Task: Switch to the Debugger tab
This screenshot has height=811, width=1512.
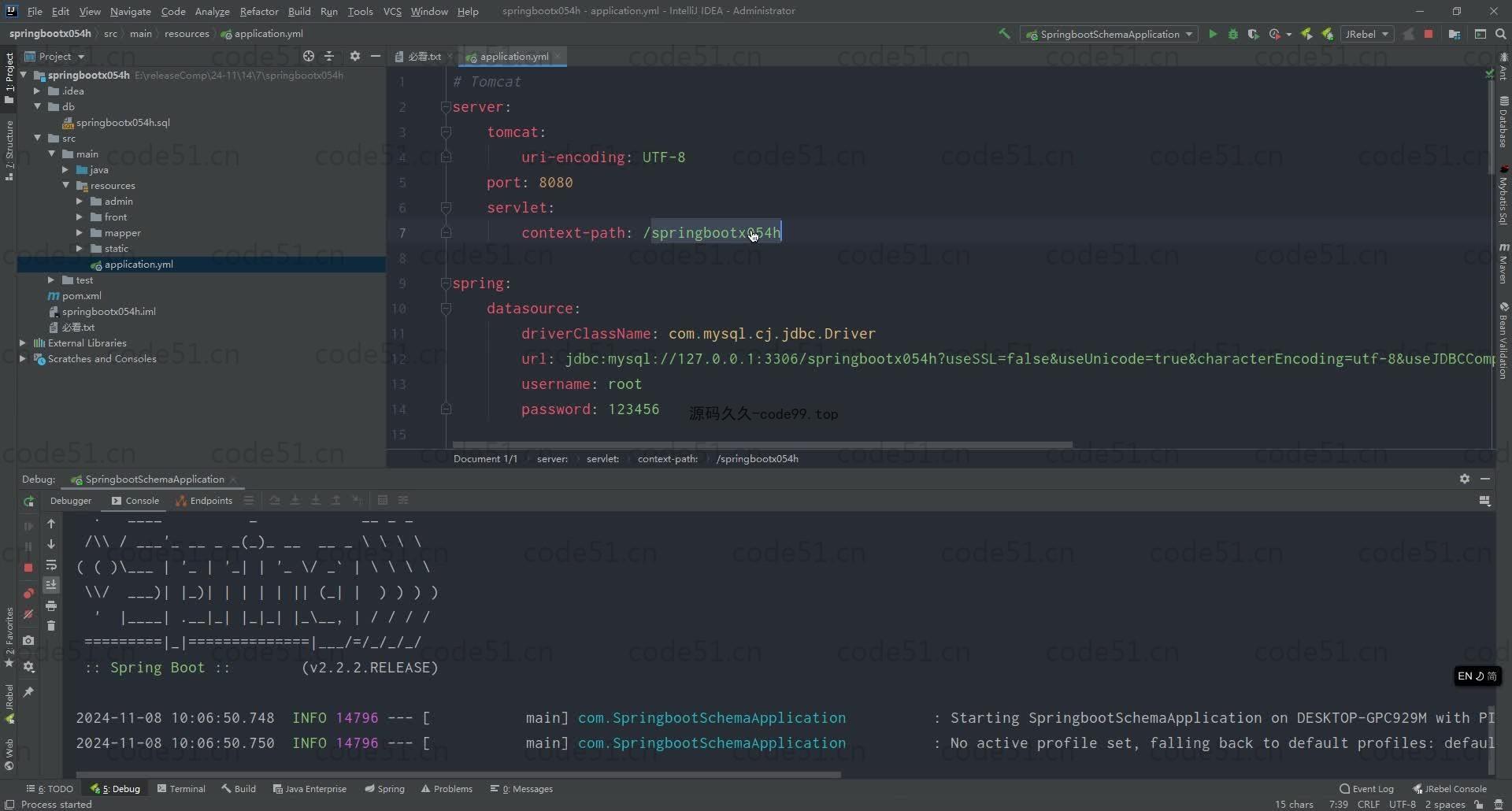Action: point(71,500)
